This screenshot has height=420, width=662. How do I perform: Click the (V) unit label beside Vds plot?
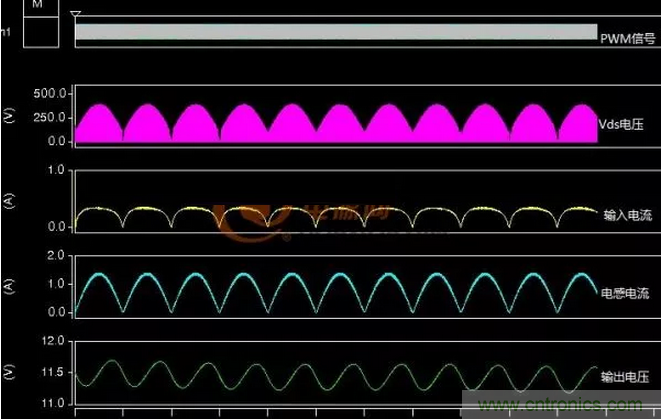tap(9, 117)
